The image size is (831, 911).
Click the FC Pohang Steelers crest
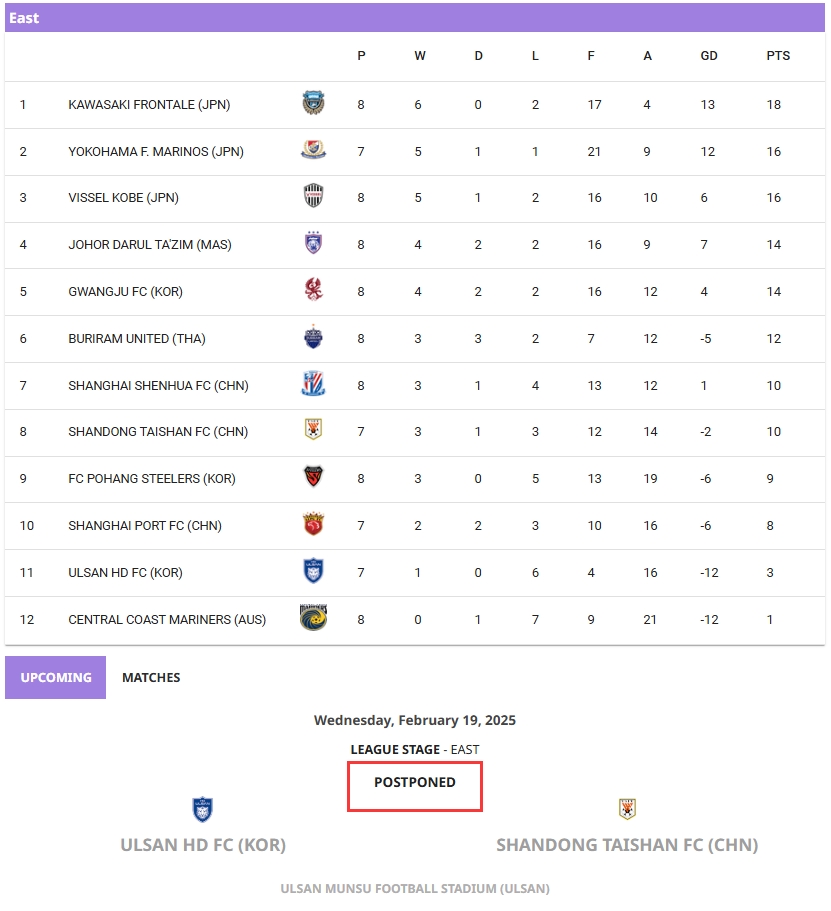point(313,477)
